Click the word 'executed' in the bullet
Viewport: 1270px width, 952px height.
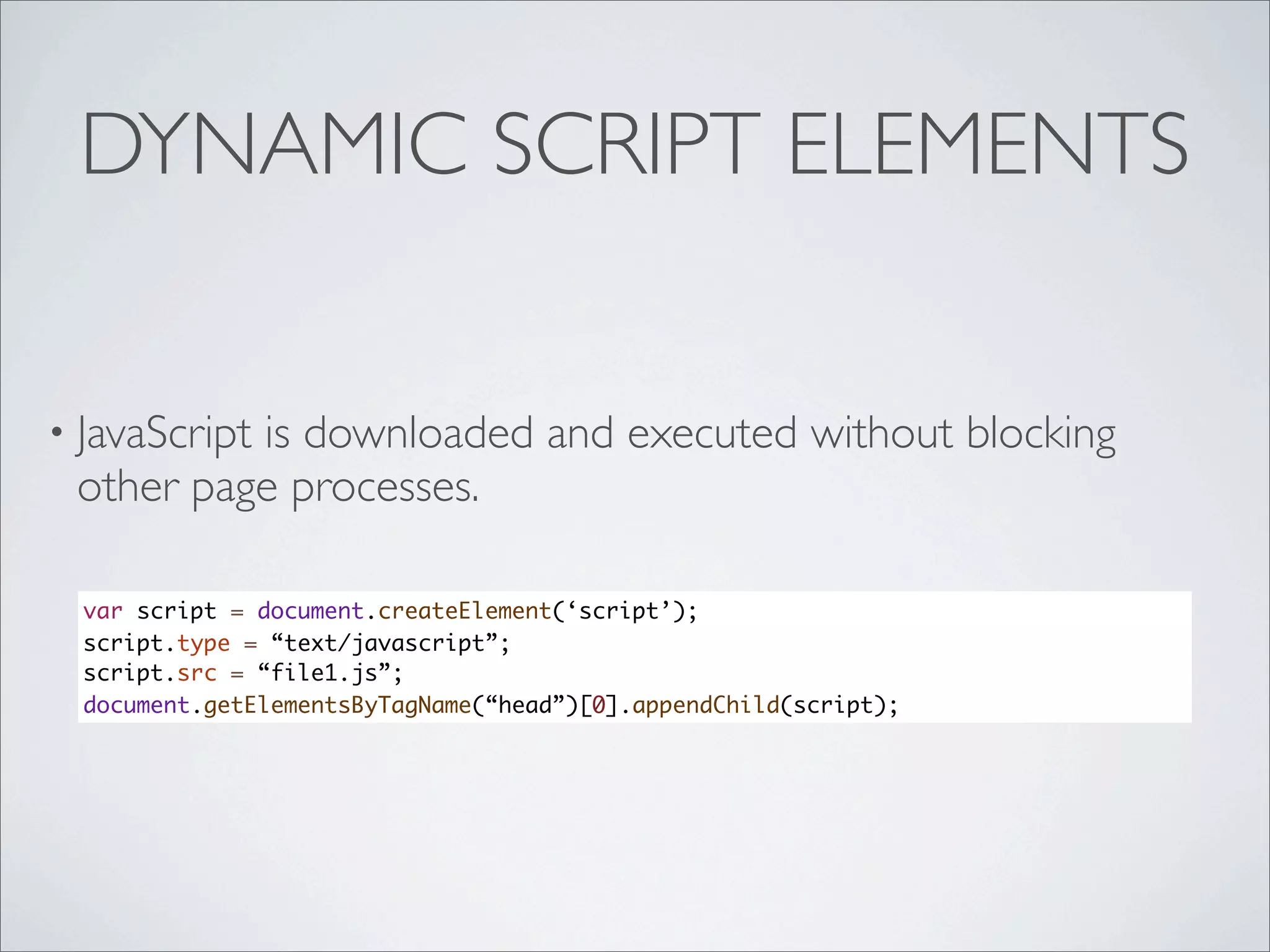(711, 434)
